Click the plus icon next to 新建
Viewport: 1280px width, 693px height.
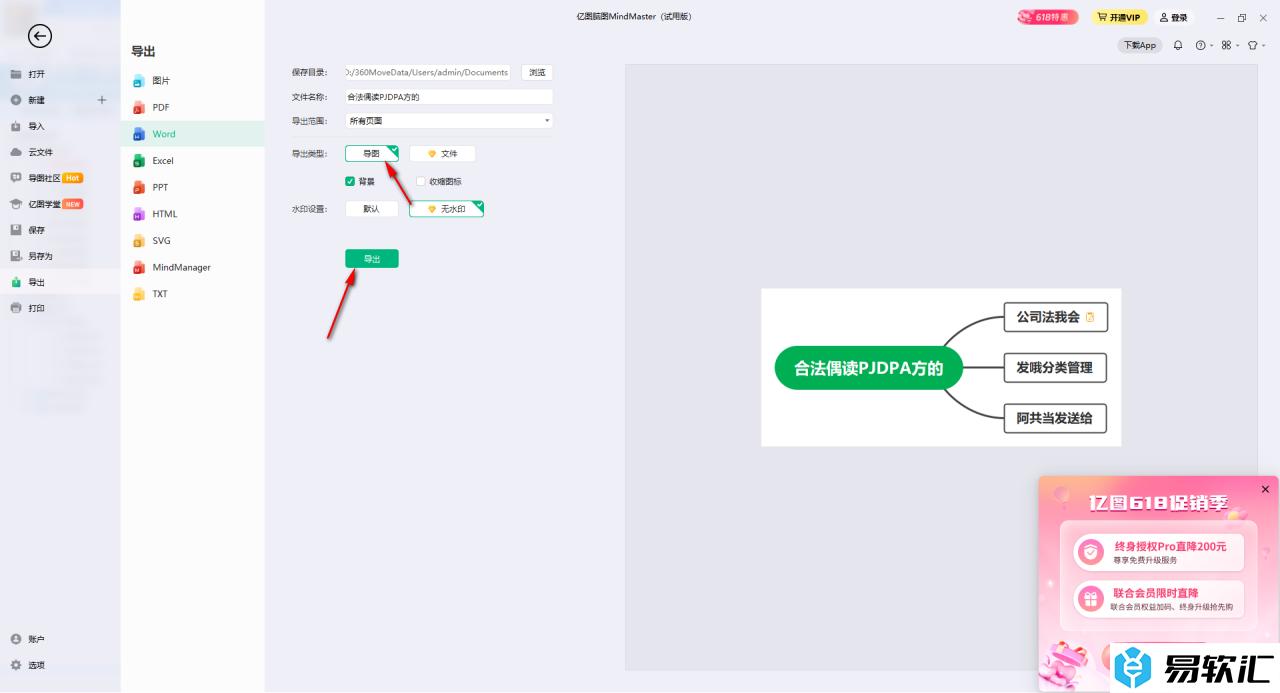pyautogui.click(x=102, y=100)
